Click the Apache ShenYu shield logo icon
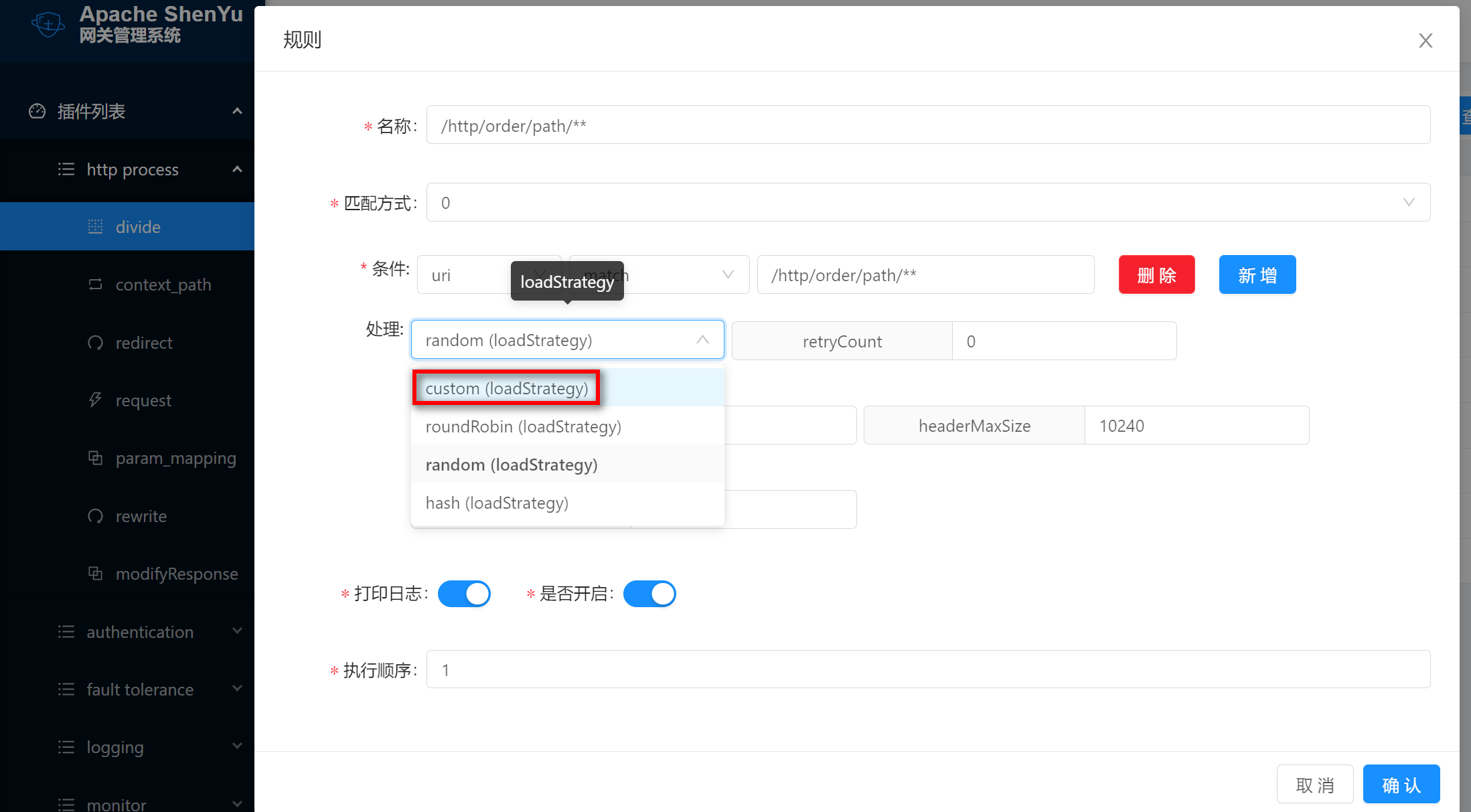The width and height of the screenshot is (1471, 812). tap(48, 25)
